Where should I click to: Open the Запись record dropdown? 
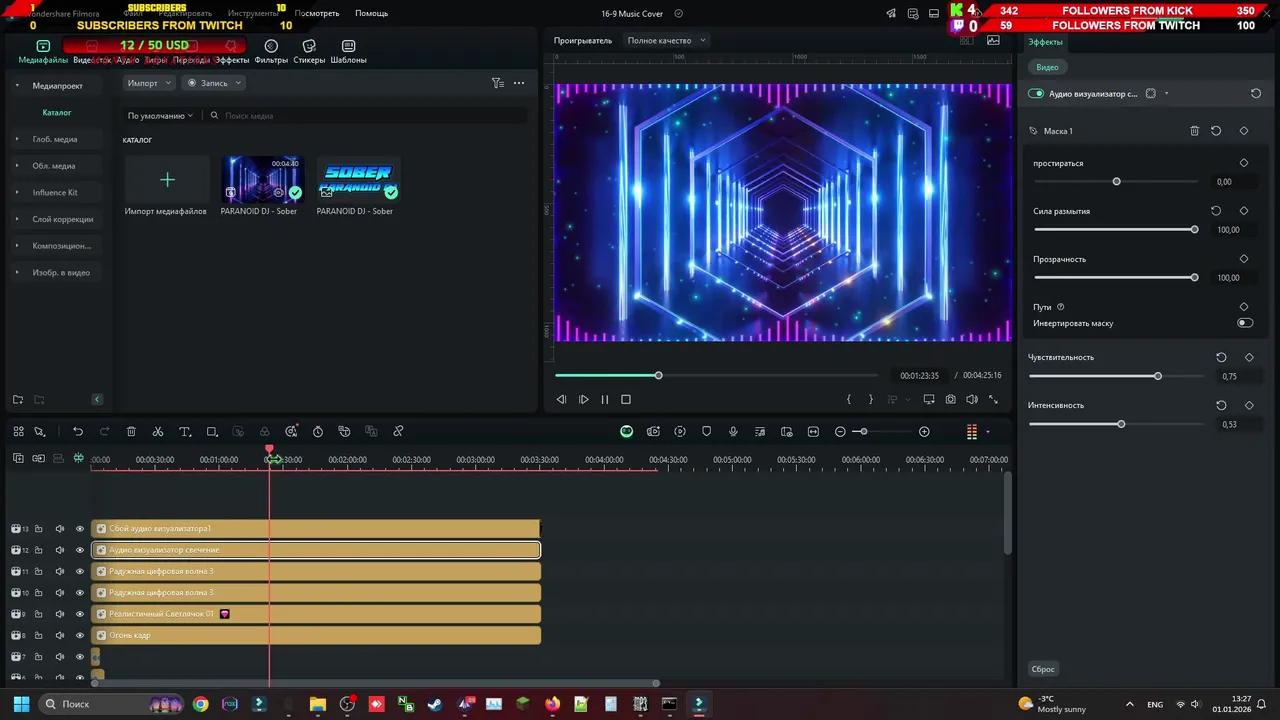click(214, 83)
